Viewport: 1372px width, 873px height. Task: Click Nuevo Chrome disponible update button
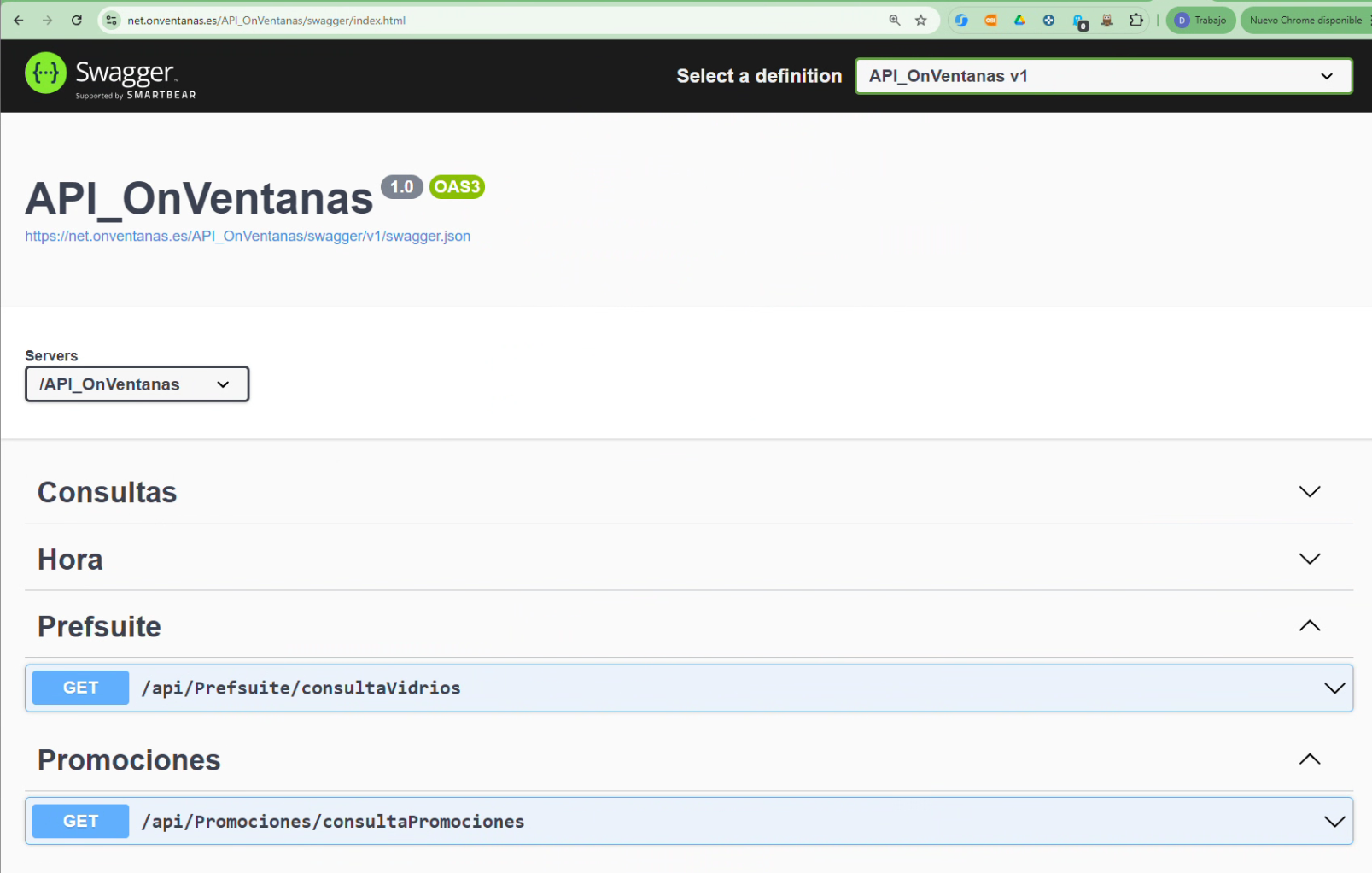(x=1305, y=20)
